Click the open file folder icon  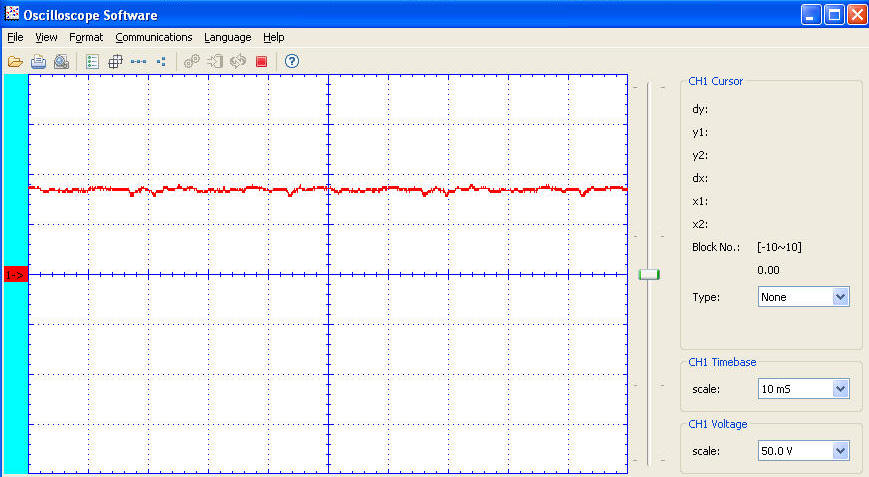pos(15,61)
